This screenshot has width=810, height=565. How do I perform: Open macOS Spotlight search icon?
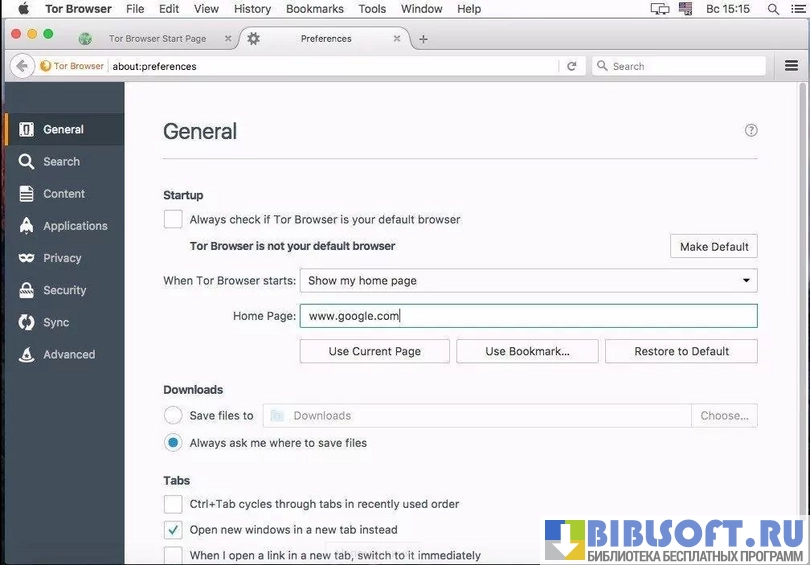[x=773, y=9]
